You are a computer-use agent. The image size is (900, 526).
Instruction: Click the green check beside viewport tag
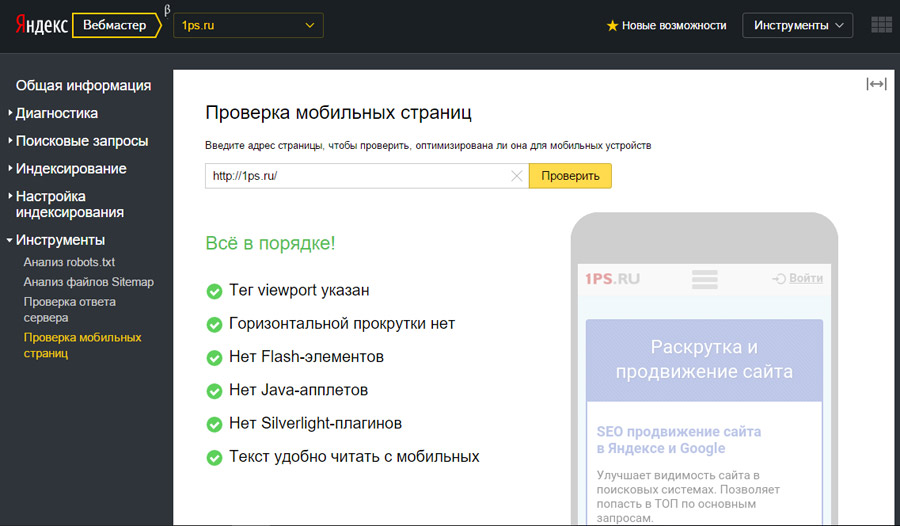coord(214,291)
